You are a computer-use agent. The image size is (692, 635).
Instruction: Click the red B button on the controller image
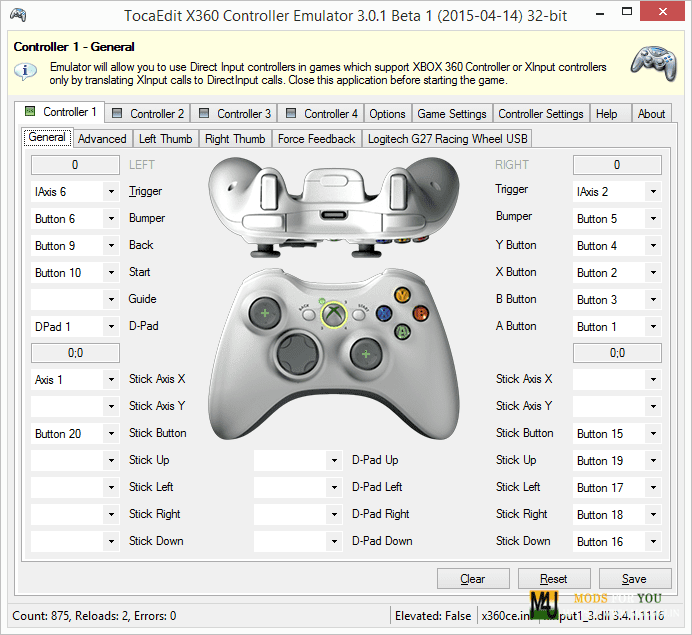pyautogui.click(x=421, y=313)
